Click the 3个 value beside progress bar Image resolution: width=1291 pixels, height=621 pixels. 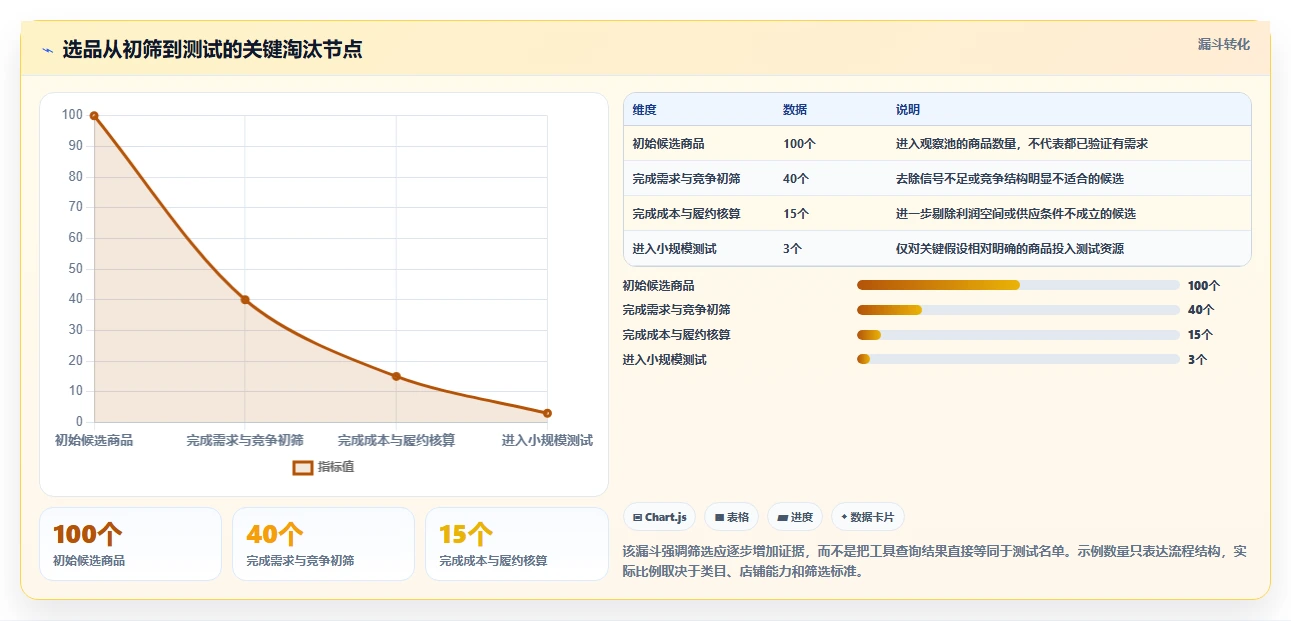point(1197,359)
